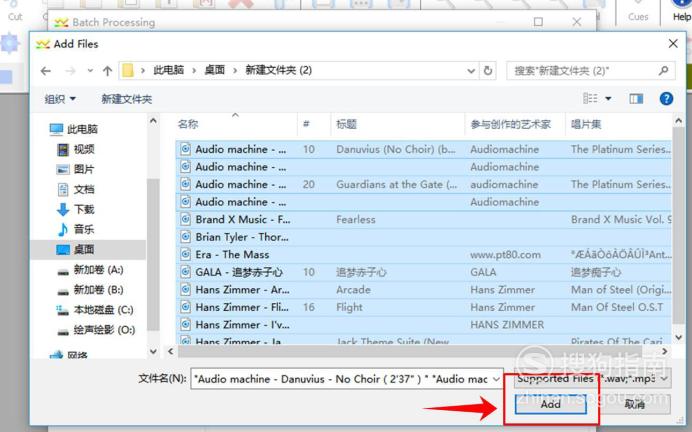The height and width of the screenshot is (432, 692).
Task: Expand the address bar history dropdown
Action: tap(471, 71)
